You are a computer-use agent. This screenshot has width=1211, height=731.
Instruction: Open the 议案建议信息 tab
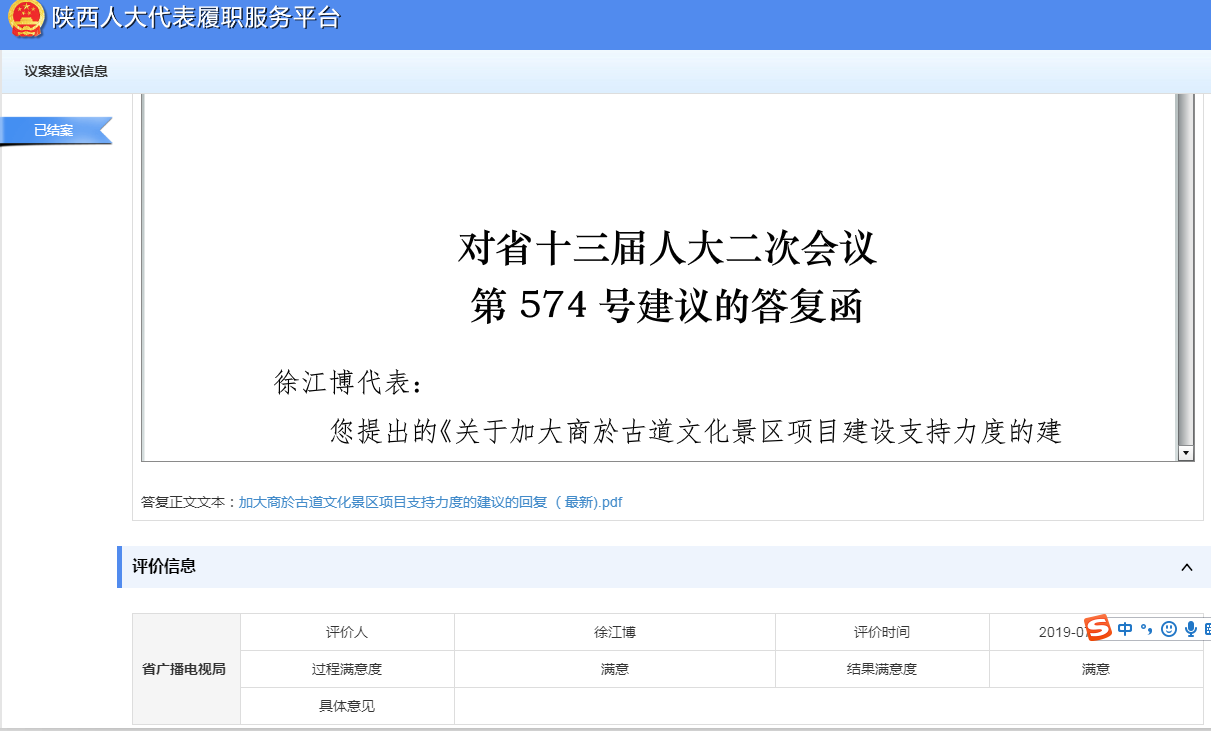(x=66, y=71)
